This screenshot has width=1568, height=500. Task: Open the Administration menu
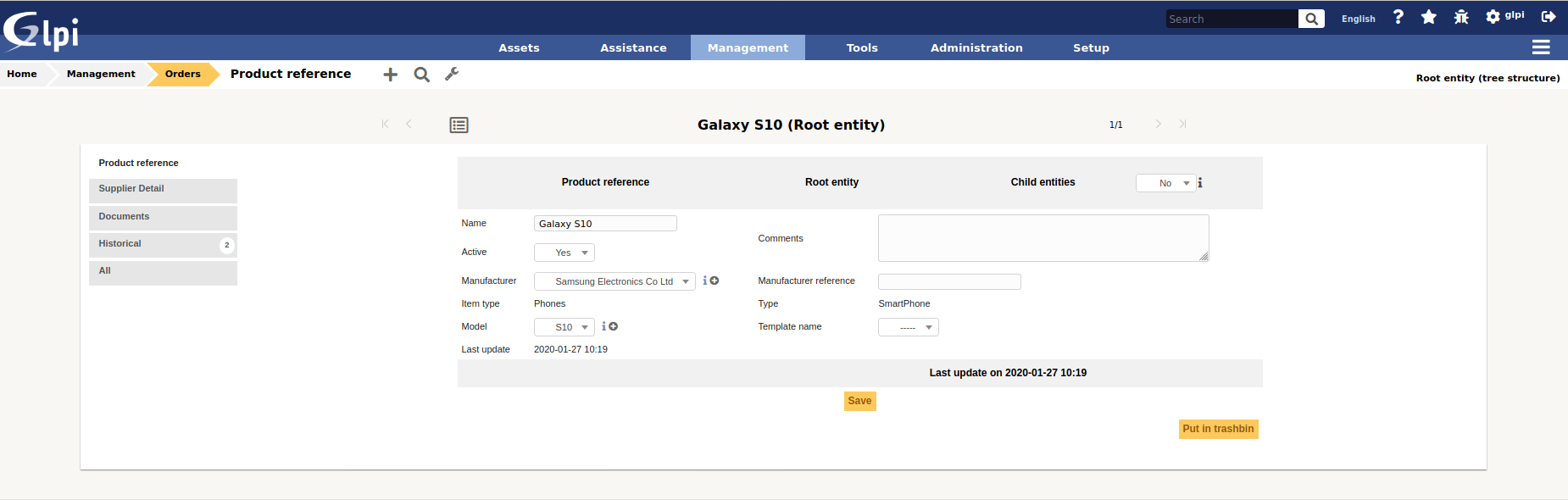976,47
